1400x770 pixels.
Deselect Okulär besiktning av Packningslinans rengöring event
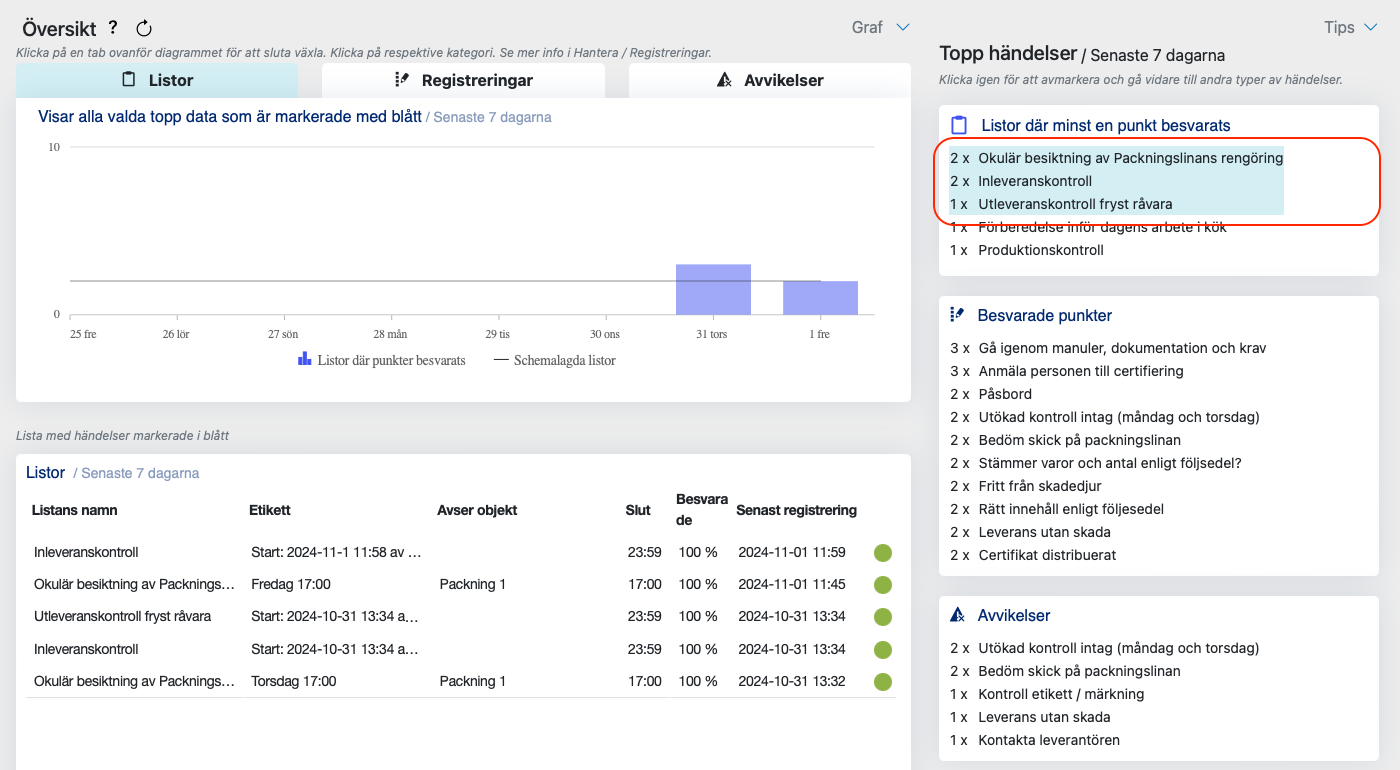tap(1116, 158)
